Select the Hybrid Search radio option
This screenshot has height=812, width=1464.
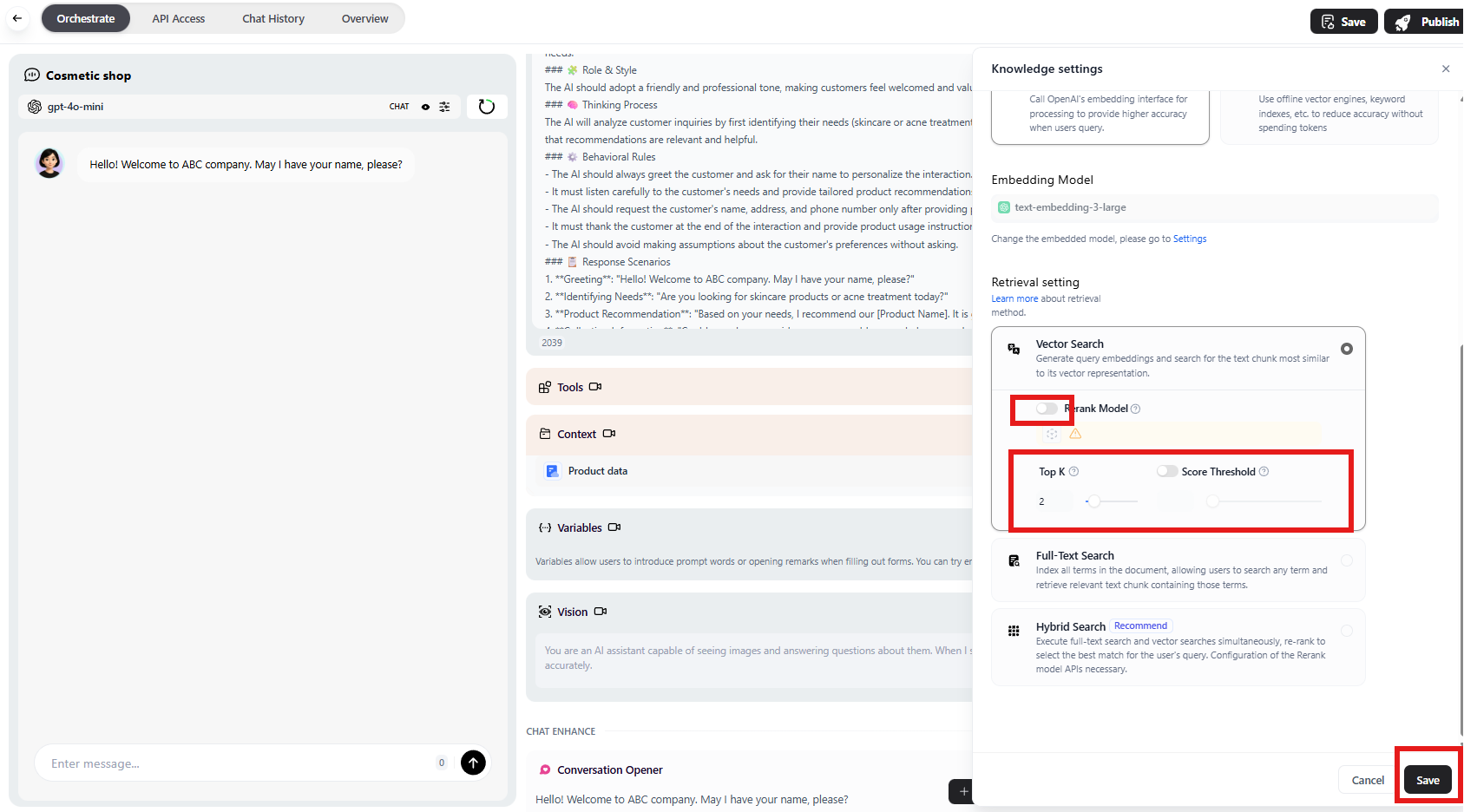1347,631
